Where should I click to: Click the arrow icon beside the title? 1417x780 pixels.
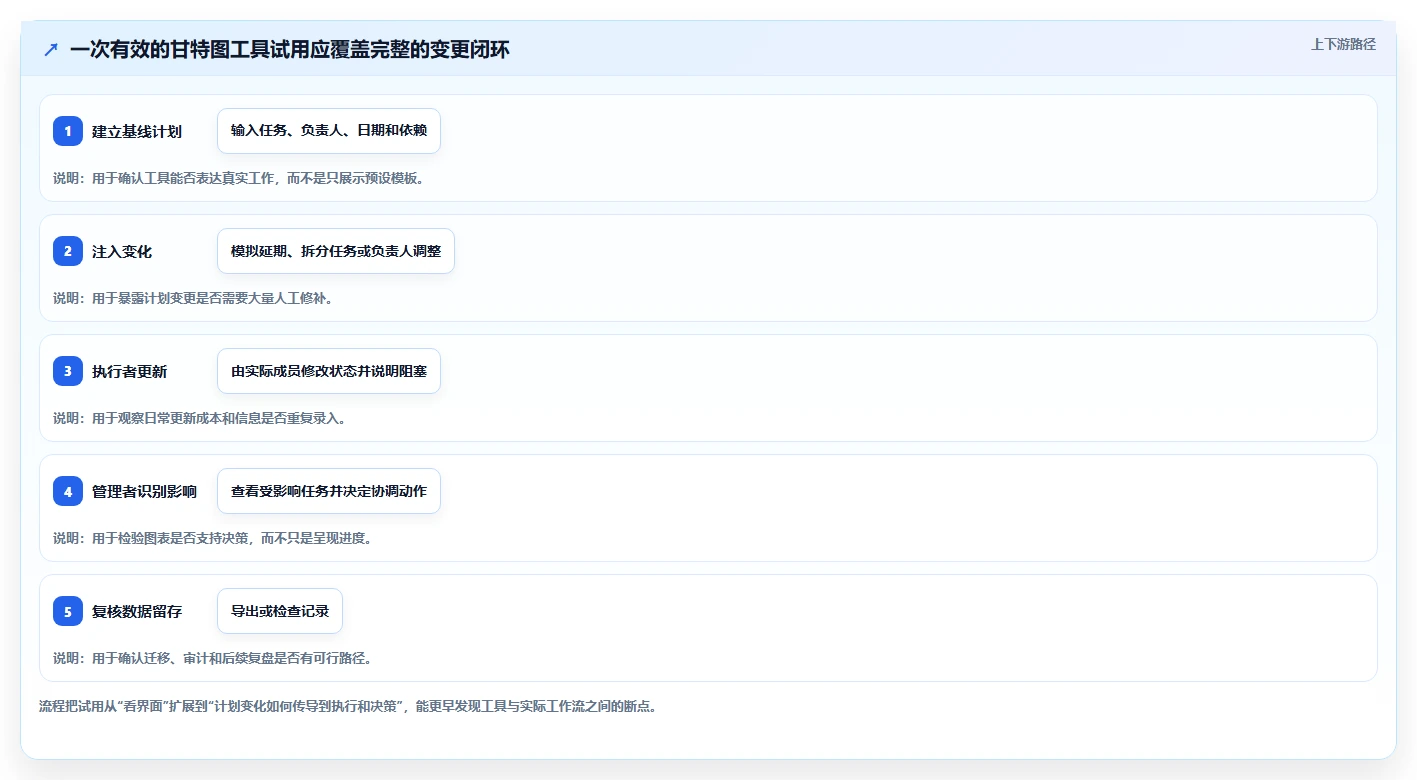51,49
